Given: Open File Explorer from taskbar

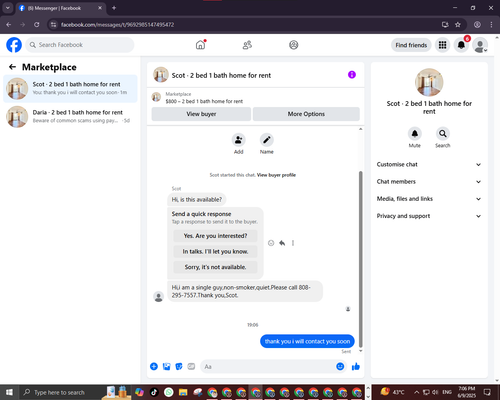Looking at the screenshot, I should (183, 392).
